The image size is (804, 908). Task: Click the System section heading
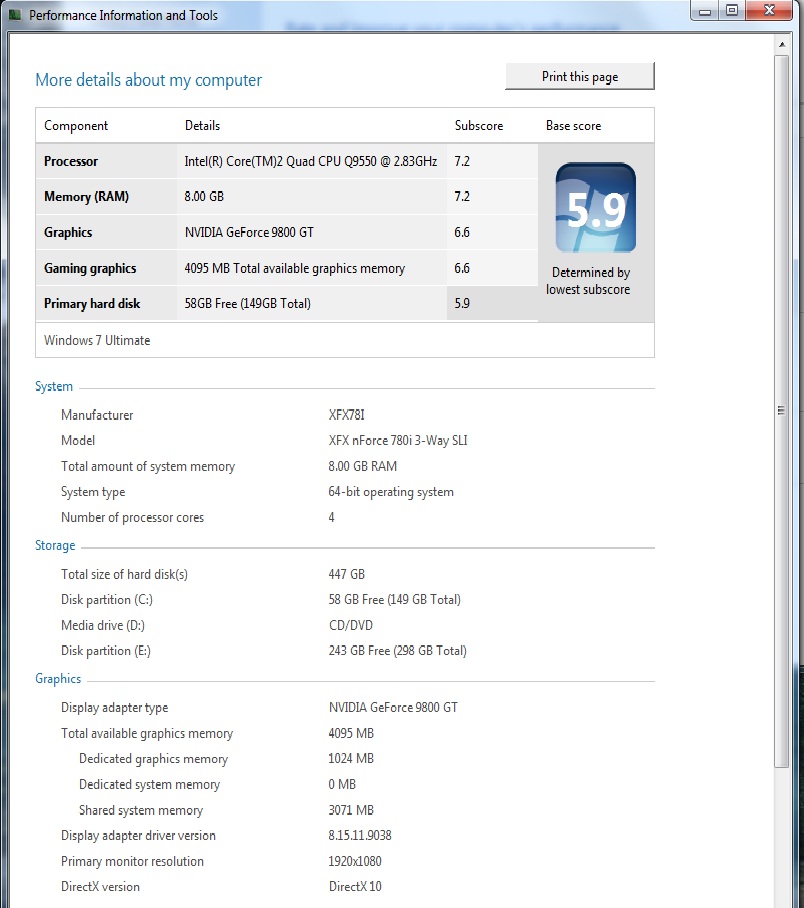pyautogui.click(x=54, y=386)
